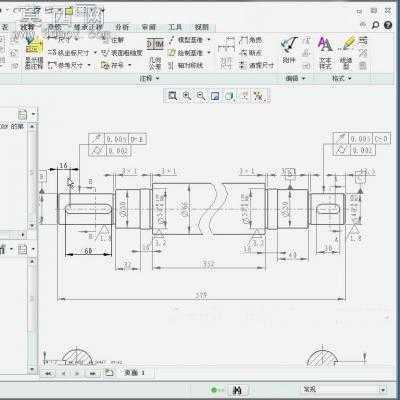Click the align dimensions tool

pos(226,53)
